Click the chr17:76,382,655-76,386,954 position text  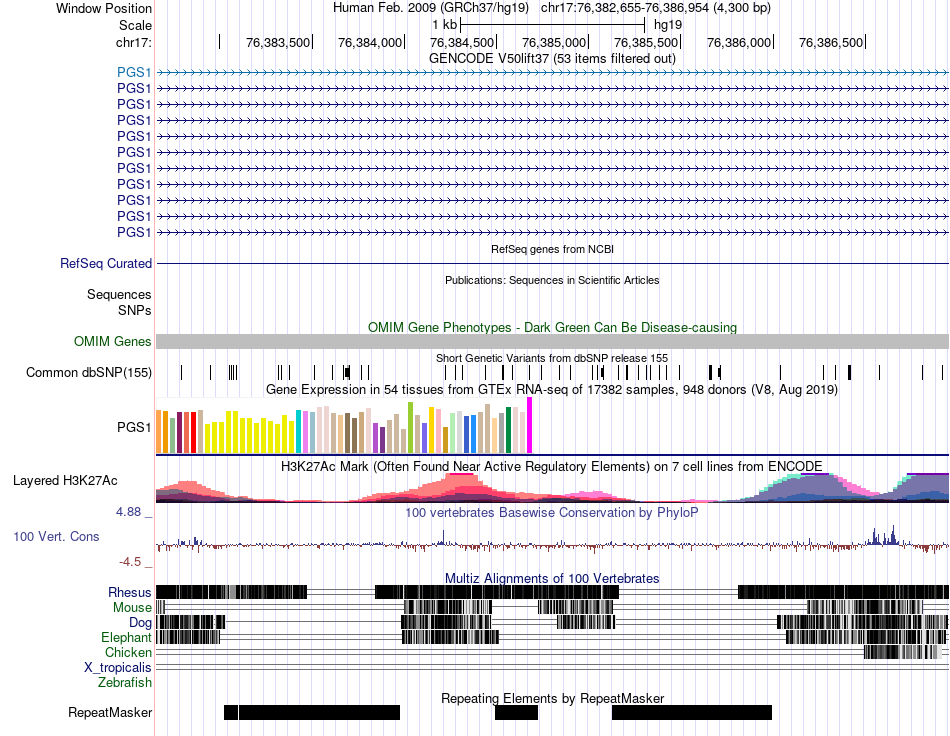(x=656, y=8)
